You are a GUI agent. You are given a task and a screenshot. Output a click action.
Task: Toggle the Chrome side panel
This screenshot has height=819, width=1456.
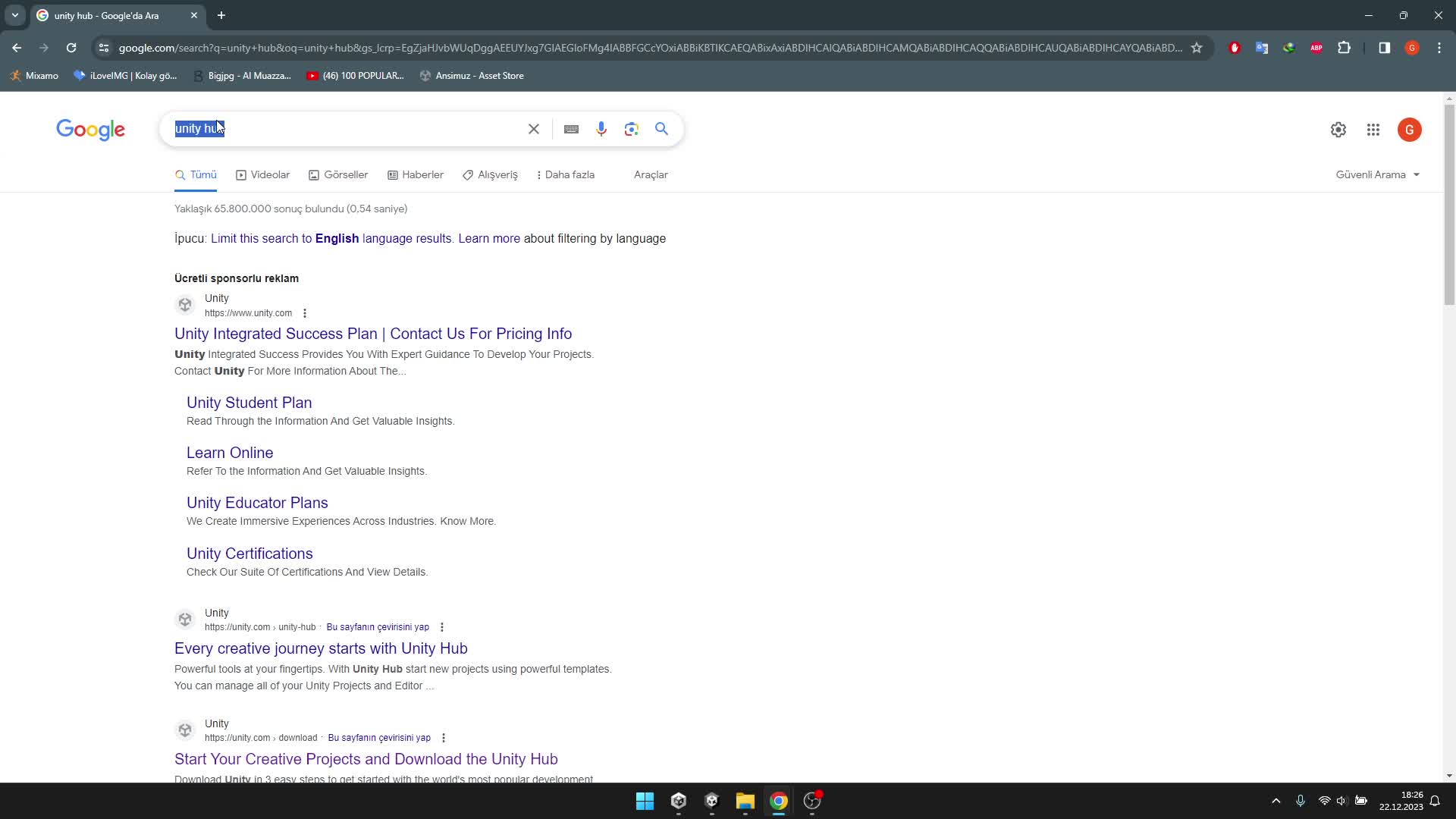[x=1385, y=48]
